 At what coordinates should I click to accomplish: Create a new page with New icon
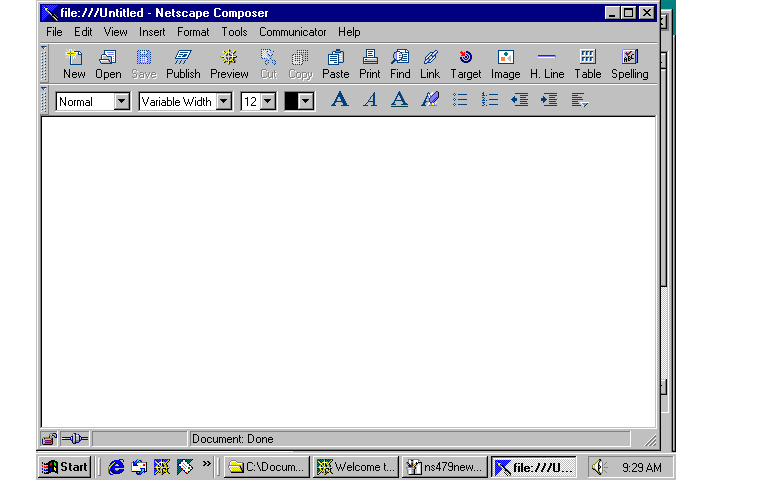click(x=74, y=64)
